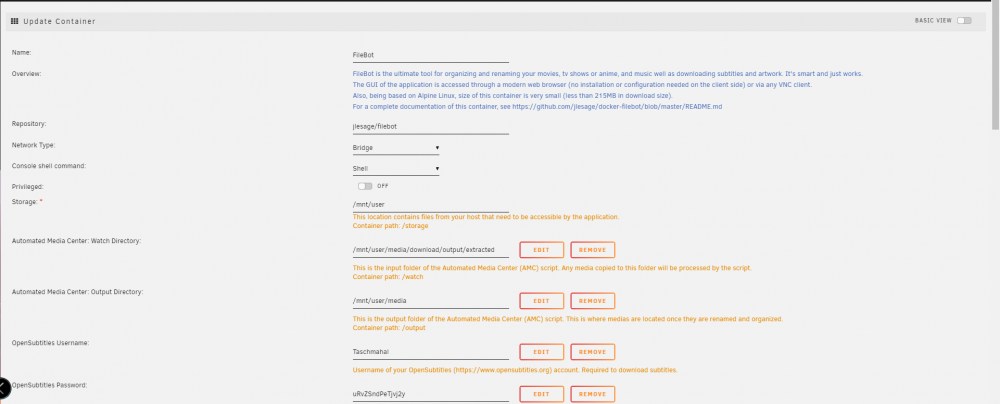Edit the OpenSubtitles Username setting

(541, 352)
